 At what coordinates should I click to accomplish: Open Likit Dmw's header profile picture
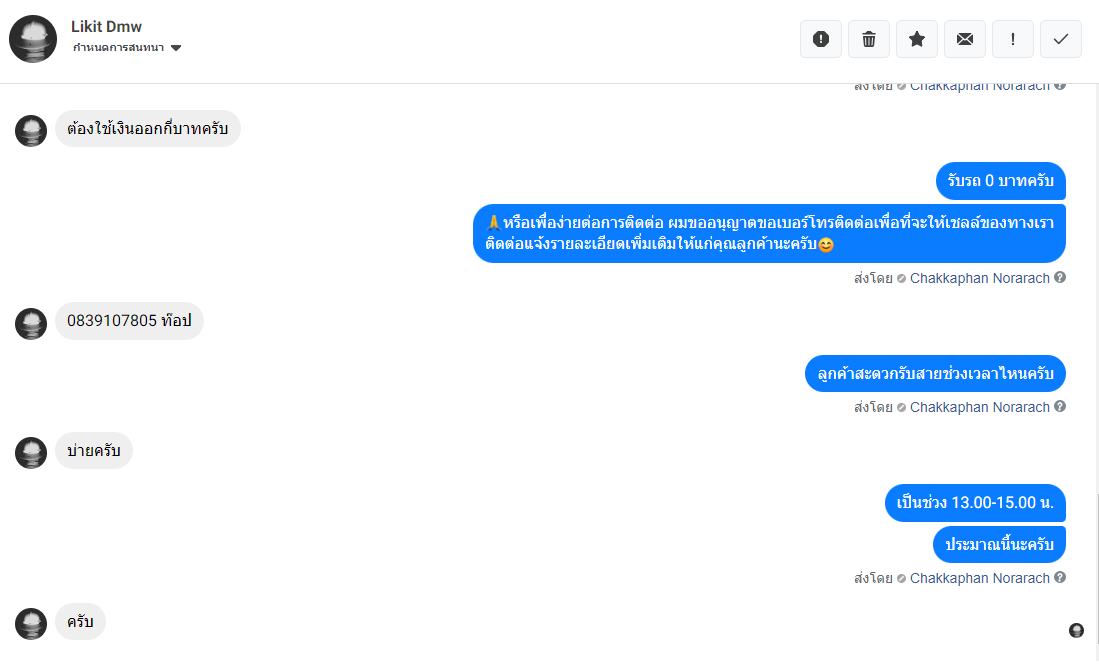click(33, 39)
